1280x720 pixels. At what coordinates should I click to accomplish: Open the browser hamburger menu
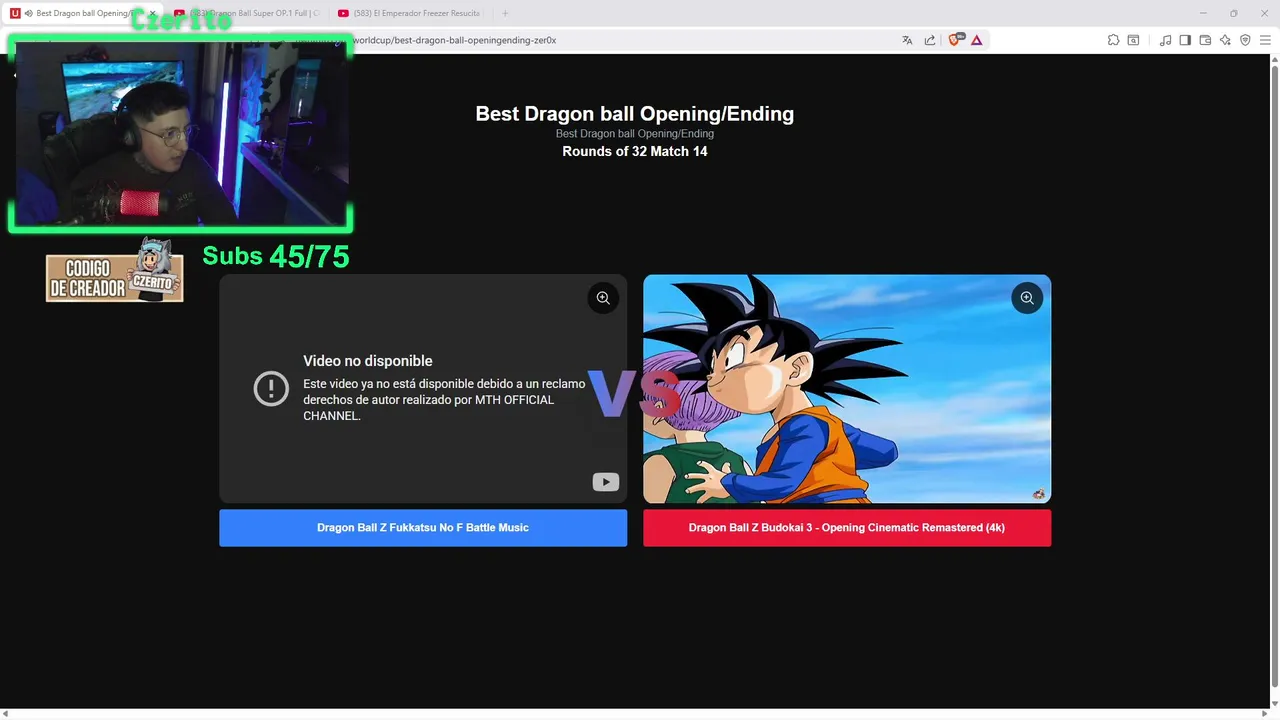(1265, 40)
